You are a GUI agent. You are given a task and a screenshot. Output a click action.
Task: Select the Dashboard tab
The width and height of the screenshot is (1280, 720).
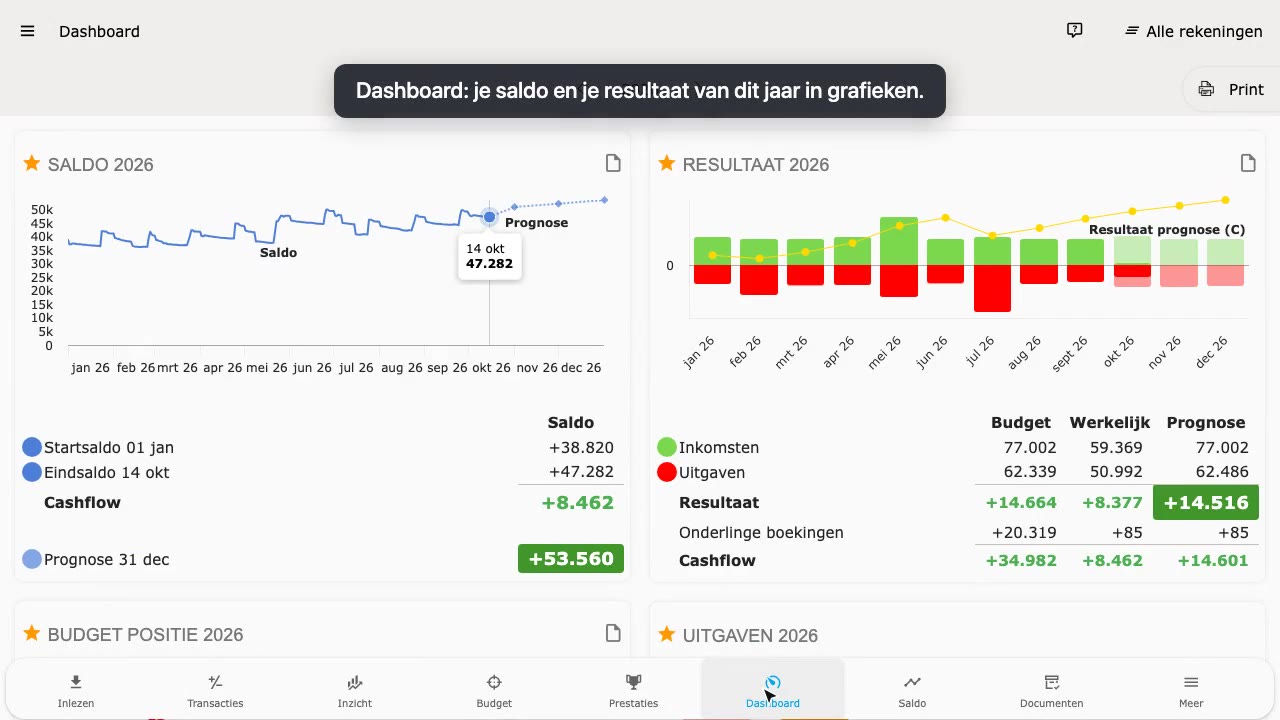[773, 690]
